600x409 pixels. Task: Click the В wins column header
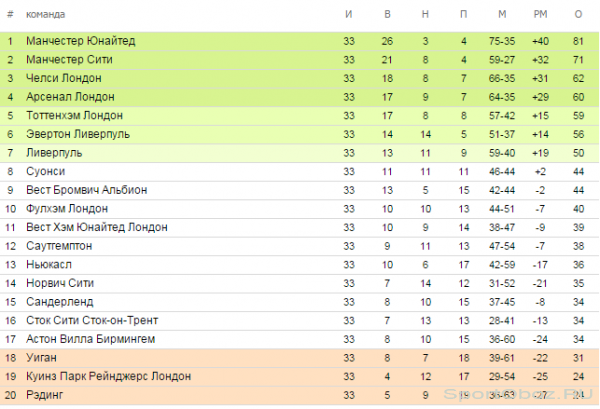387,15
